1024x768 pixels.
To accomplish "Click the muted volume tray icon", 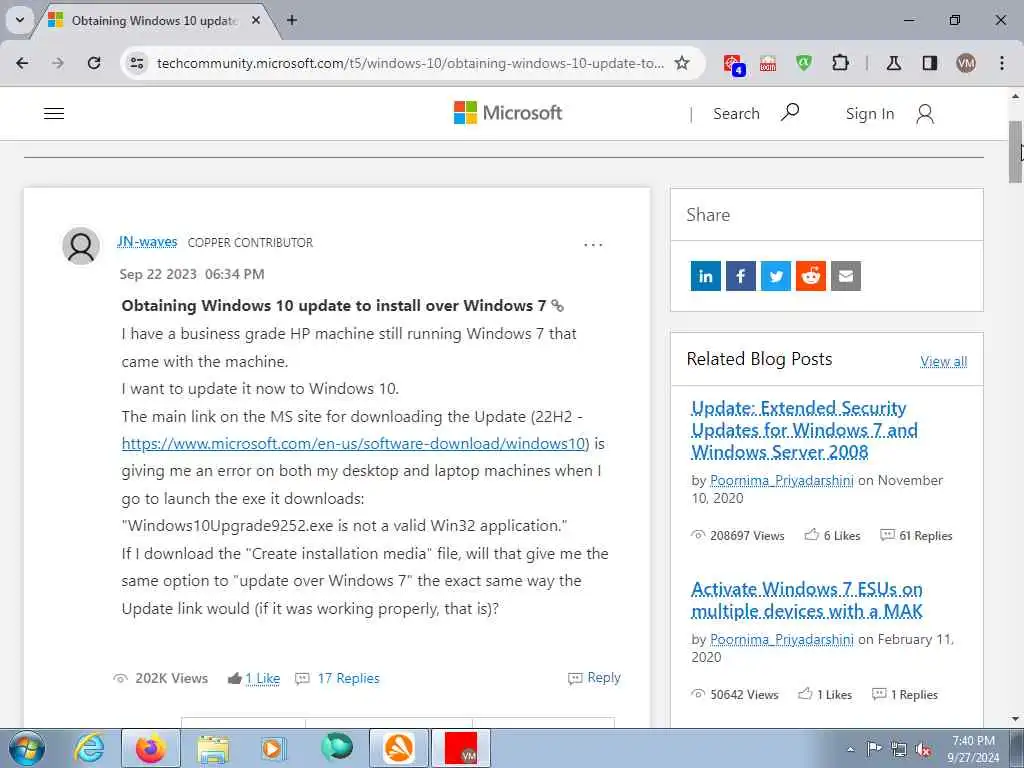I will (x=923, y=749).
